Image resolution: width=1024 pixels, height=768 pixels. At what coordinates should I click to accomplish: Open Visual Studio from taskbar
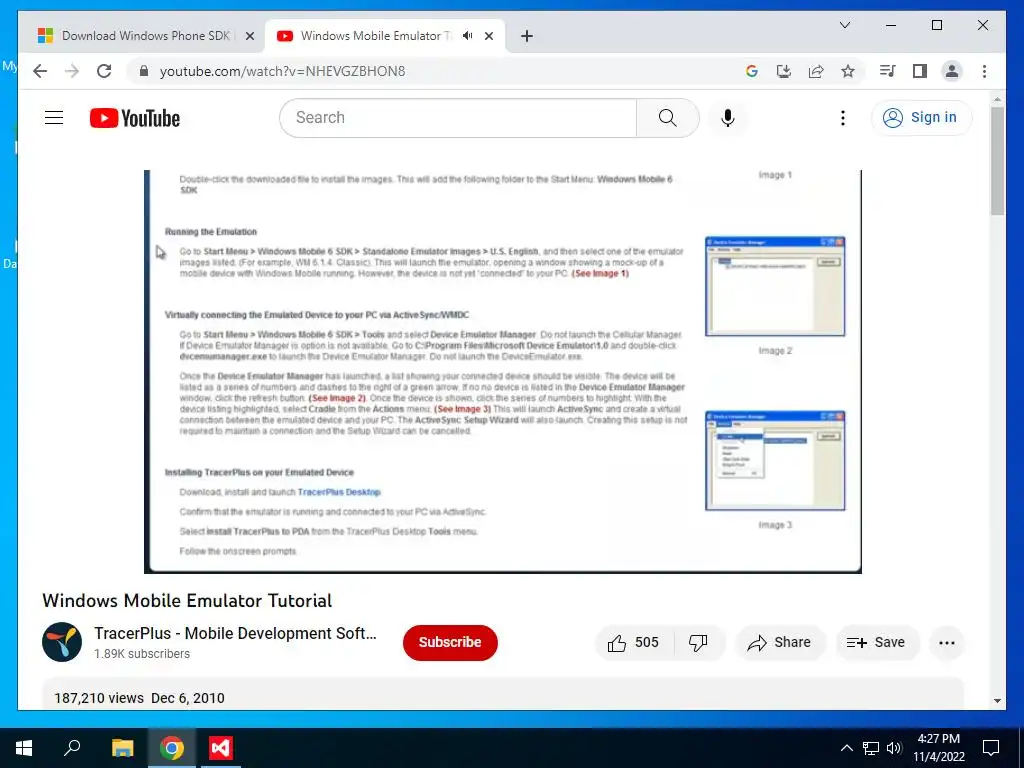(221, 748)
